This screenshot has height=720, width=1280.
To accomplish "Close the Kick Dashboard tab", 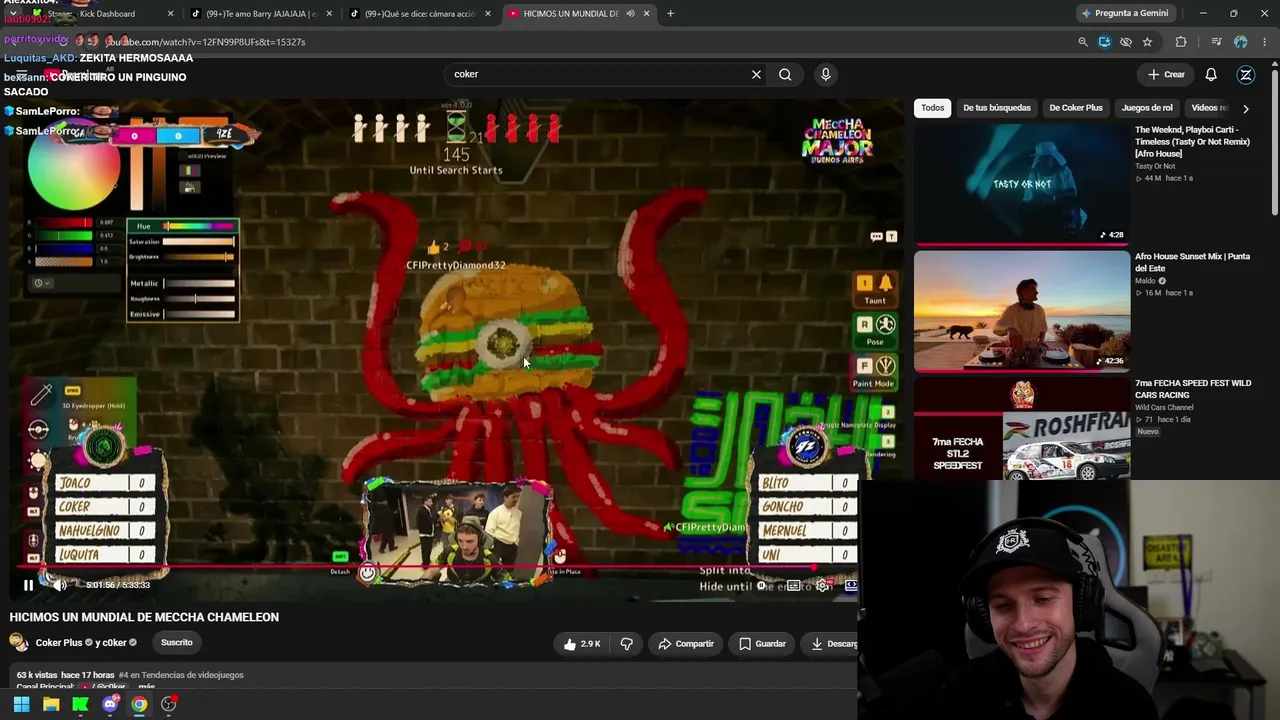I will (x=170, y=14).
